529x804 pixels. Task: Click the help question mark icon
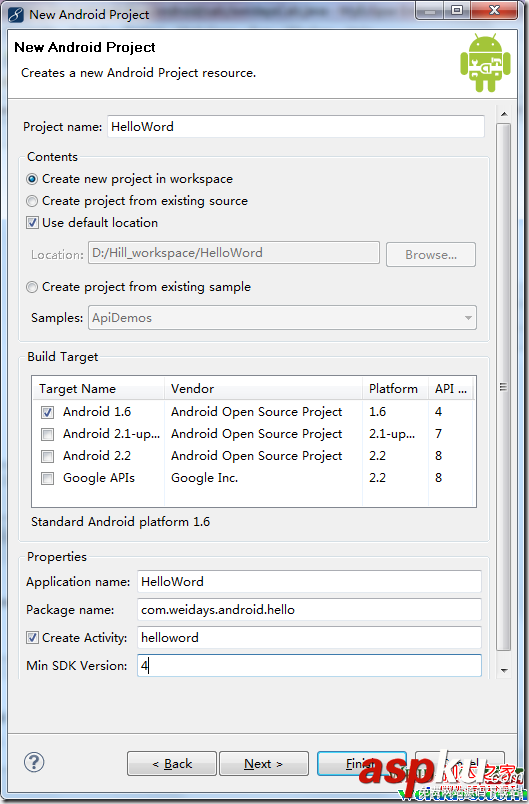point(34,762)
